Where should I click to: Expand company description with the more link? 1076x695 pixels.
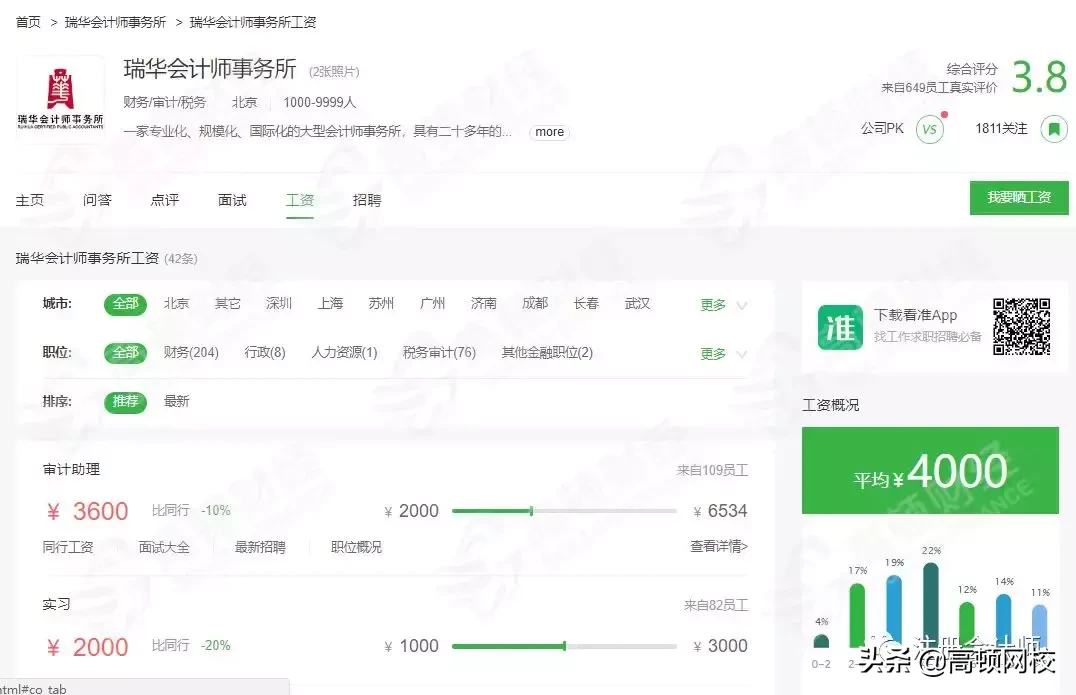coord(548,131)
